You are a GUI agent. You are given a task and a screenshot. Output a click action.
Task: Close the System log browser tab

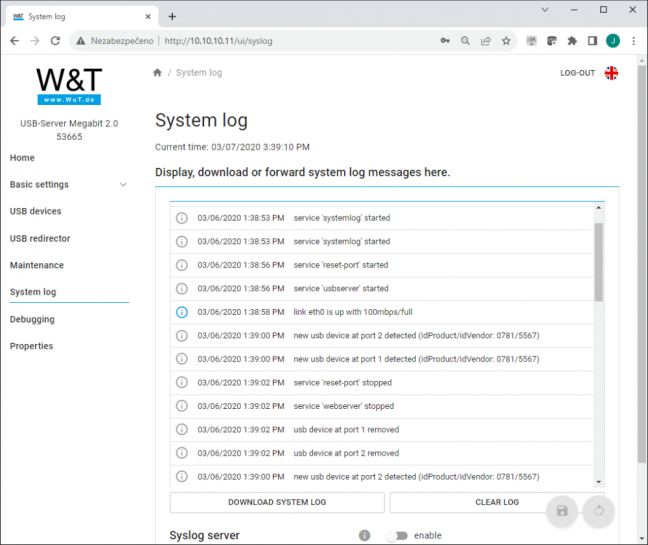148,17
